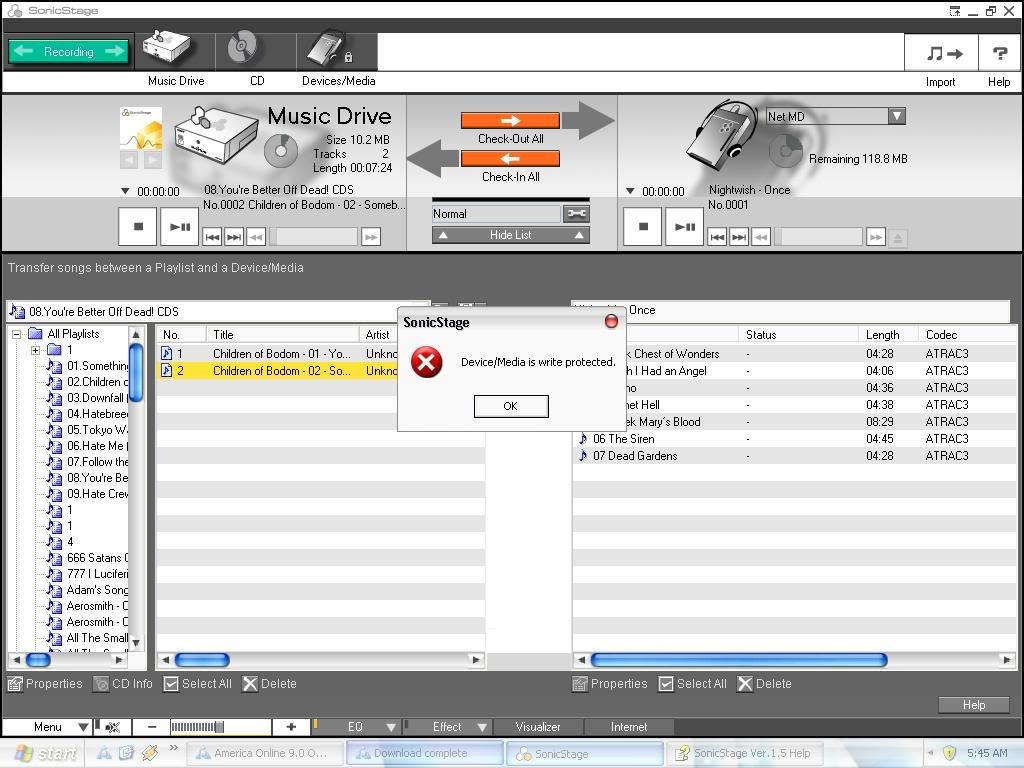The width and height of the screenshot is (1024, 768).
Task: Open Music Drive time display dropdown
Action: point(125,191)
